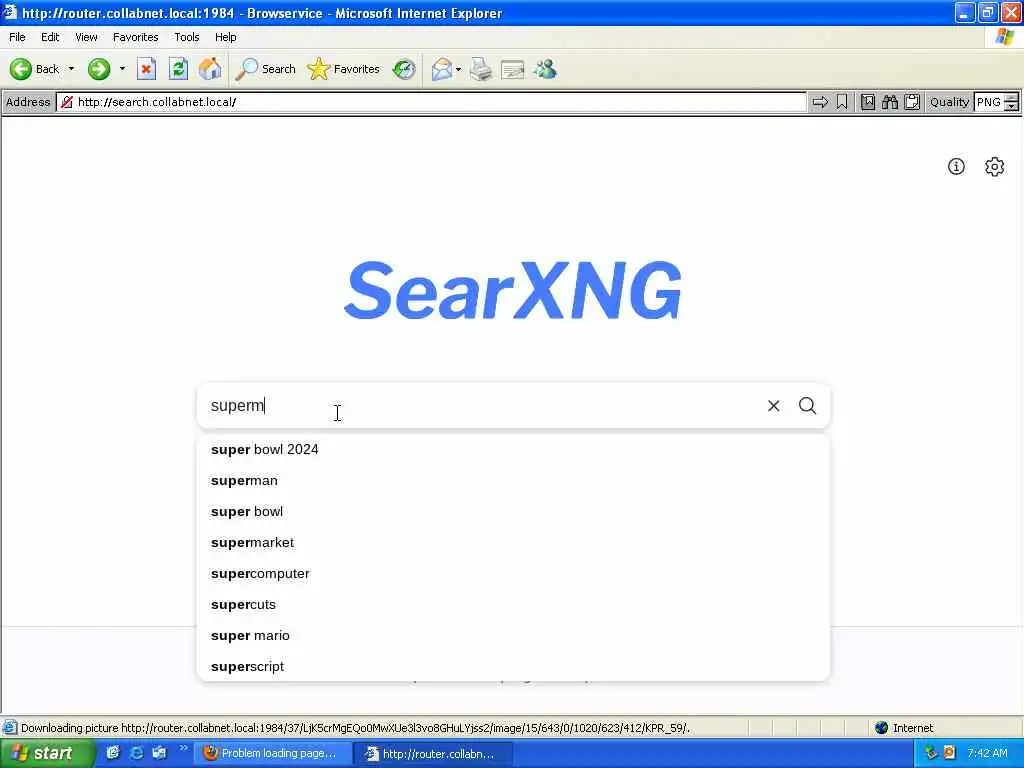Open the View menu

tap(86, 37)
